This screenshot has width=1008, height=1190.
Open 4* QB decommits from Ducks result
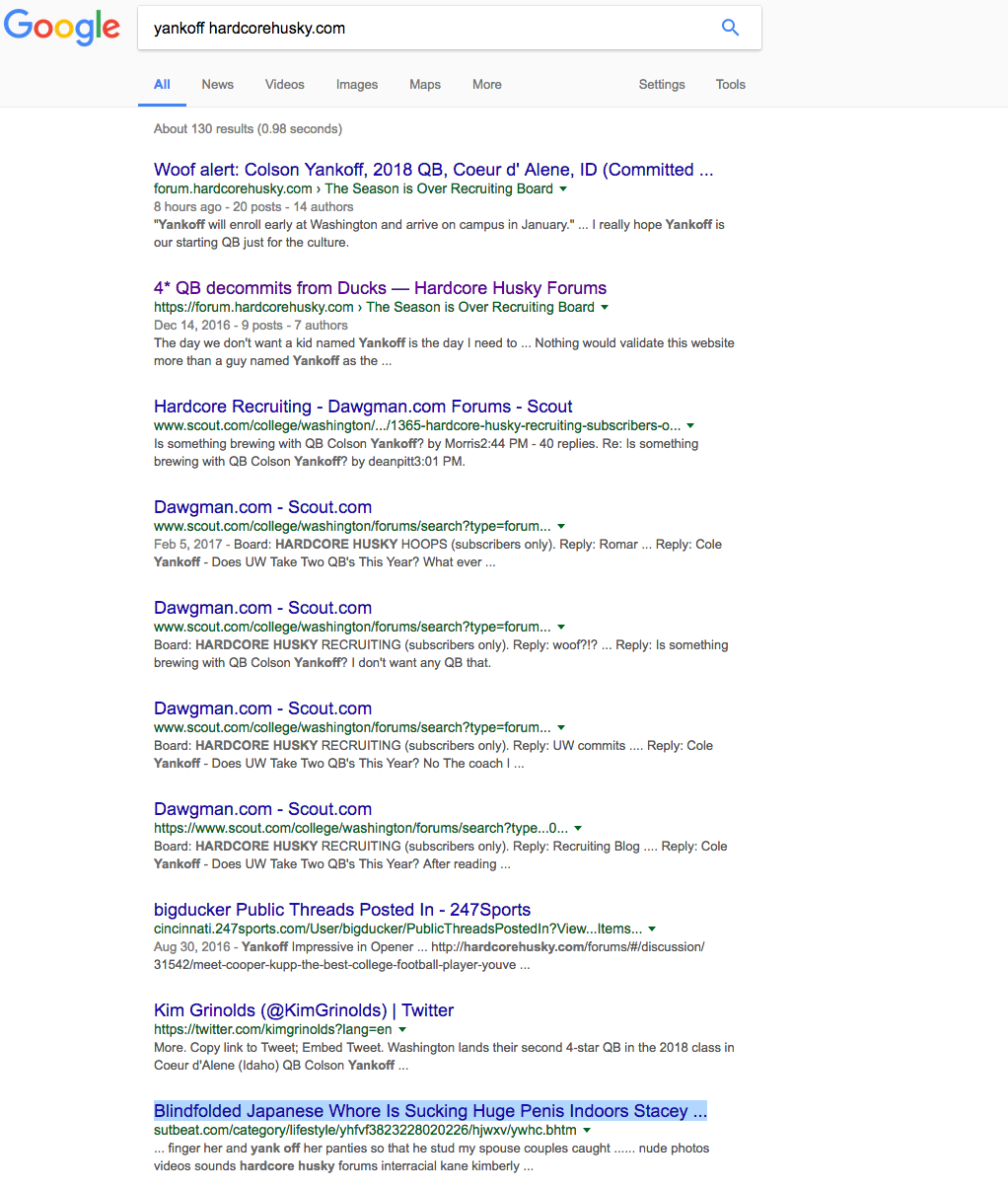coord(380,288)
